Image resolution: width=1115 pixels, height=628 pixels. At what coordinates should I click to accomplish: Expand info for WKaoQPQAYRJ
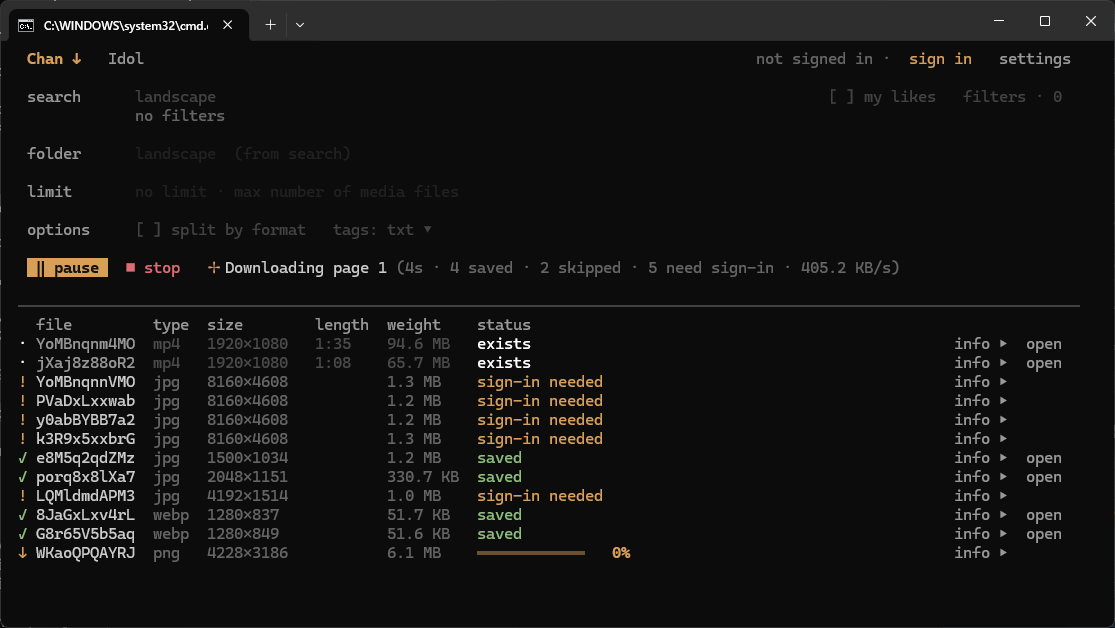pyautogui.click(x=981, y=553)
